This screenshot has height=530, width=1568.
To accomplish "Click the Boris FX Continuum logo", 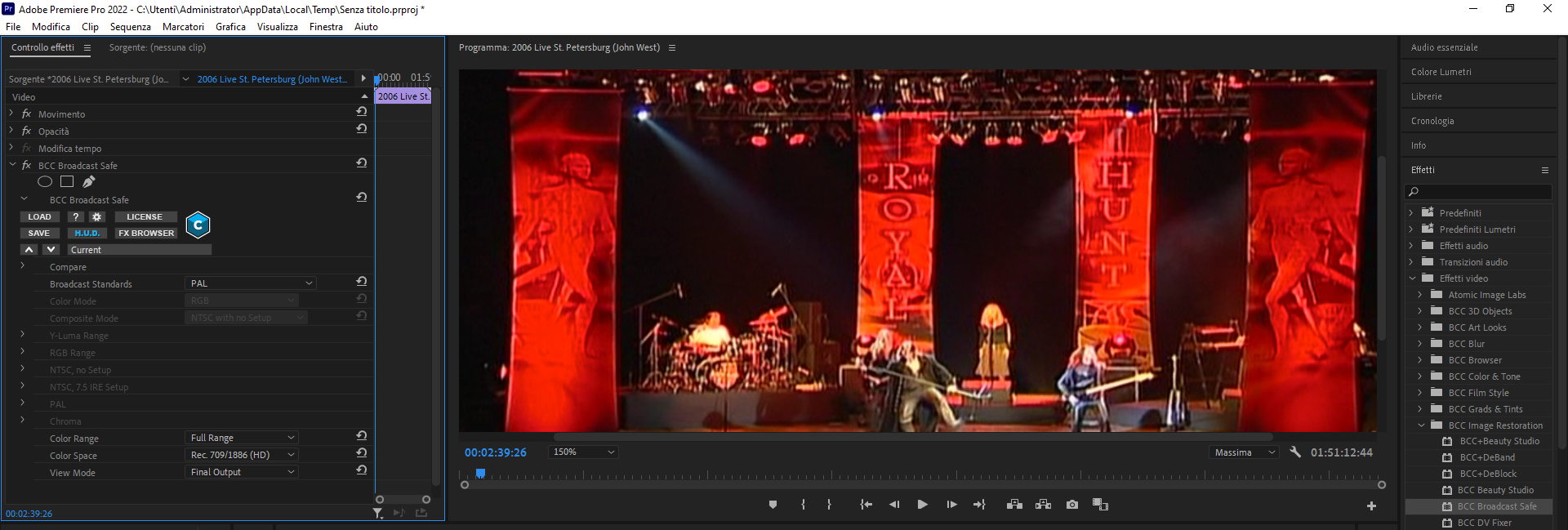I will [x=198, y=225].
